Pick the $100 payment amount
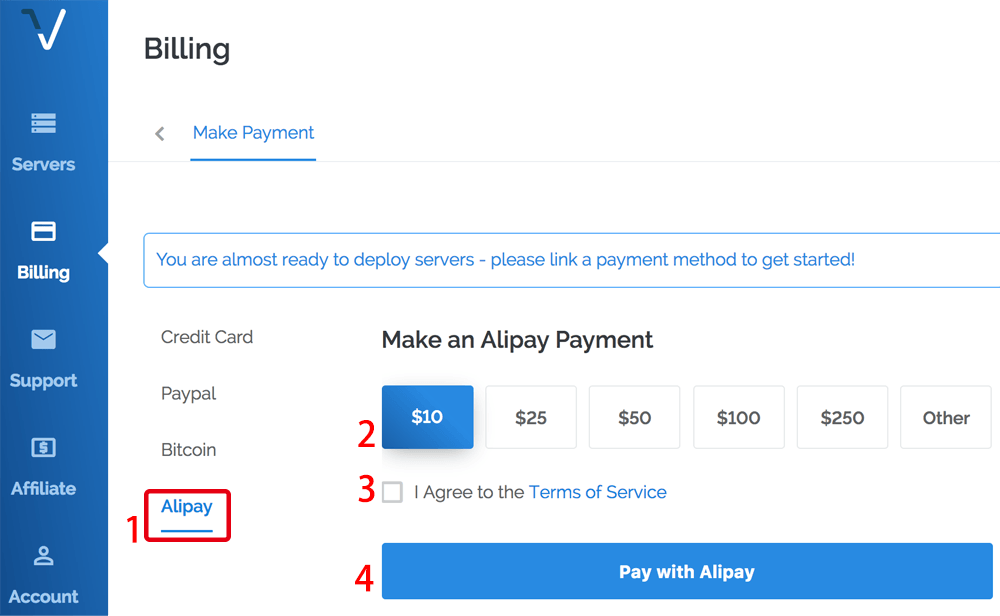Image resolution: width=1000 pixels, height=616 pixels. coord(739,418)
